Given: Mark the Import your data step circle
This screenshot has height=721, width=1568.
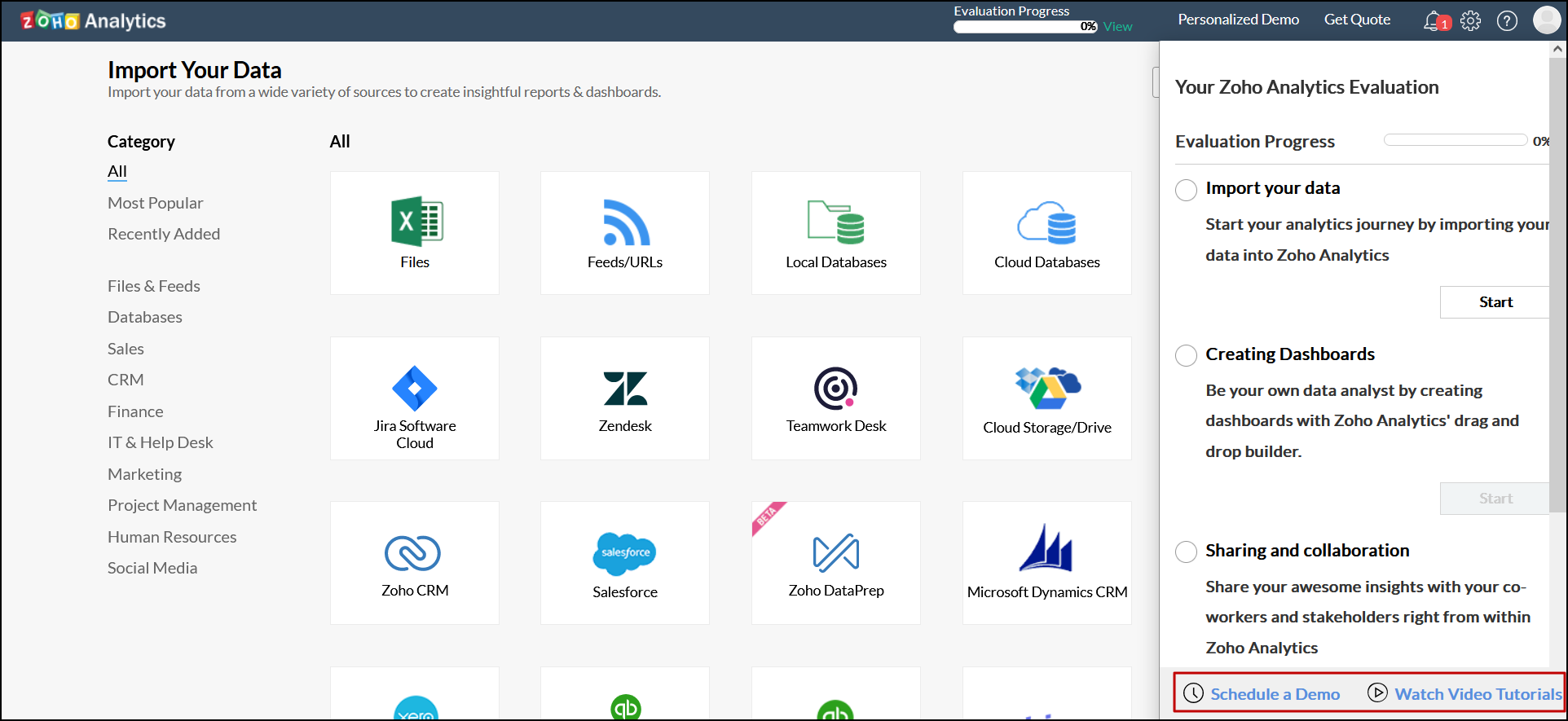Looking at the screenshot, I should 1186,190.
